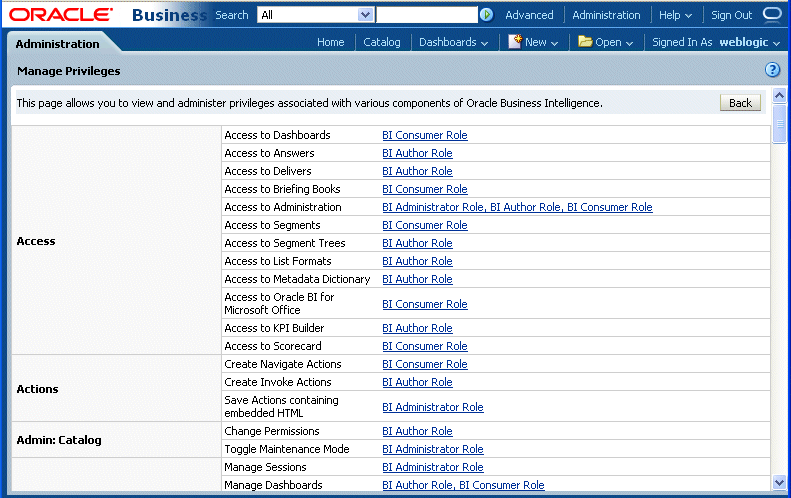
Task: Go to Home
Action: (330, 42)
